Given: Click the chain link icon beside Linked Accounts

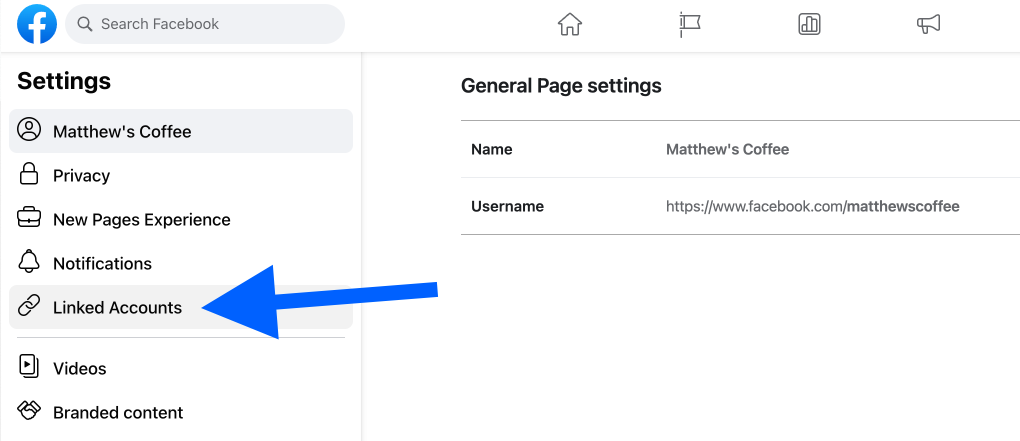Looking at the screenshot, I should click(29, 305).
